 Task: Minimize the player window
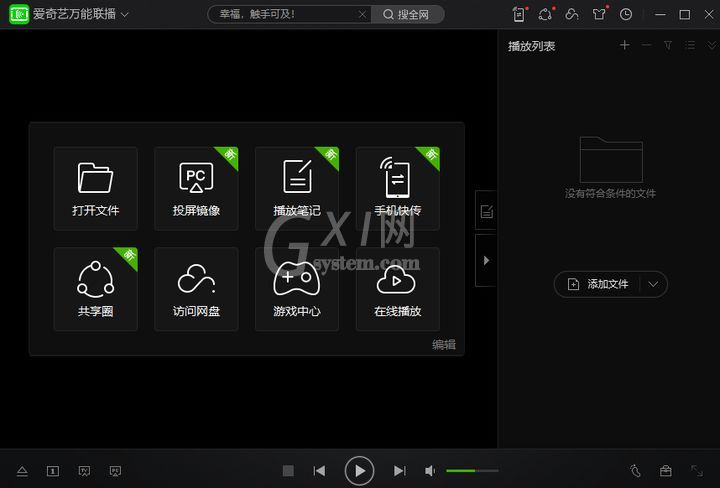660,15
